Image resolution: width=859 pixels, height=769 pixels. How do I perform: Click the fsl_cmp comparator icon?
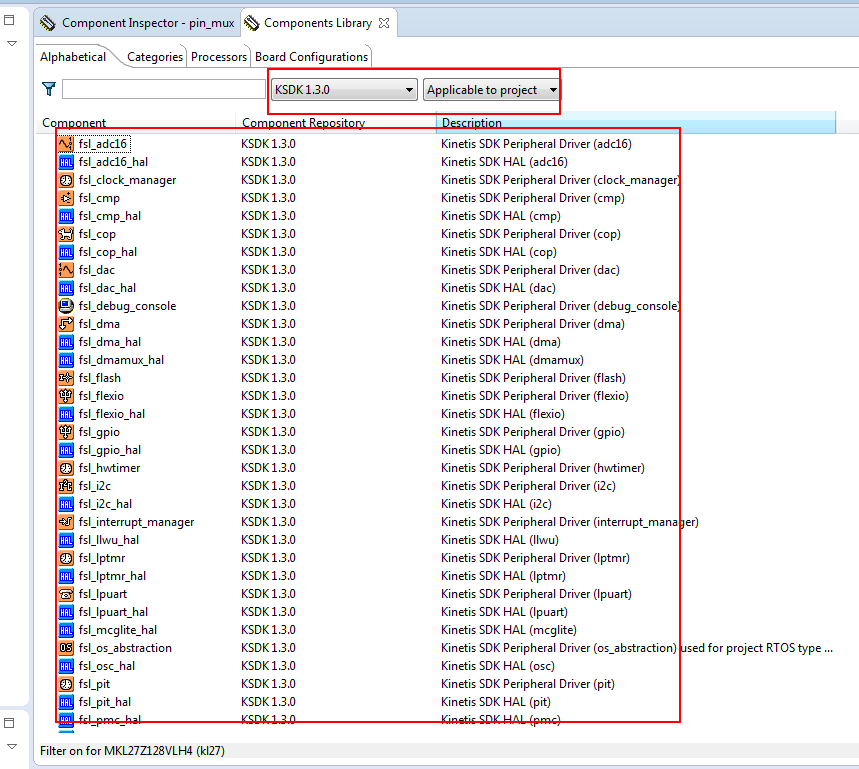[x=66, y=198]
